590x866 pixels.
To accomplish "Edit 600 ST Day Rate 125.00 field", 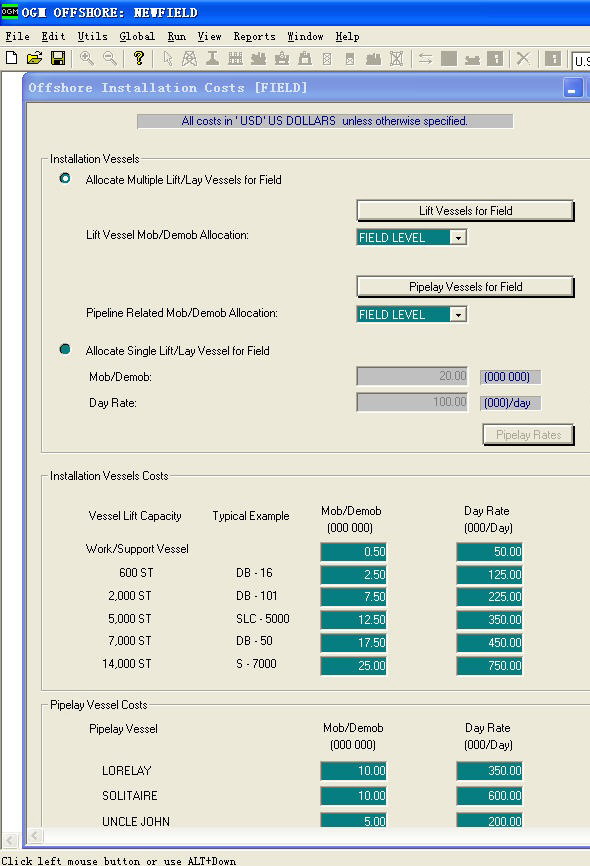I will (489, 574).
